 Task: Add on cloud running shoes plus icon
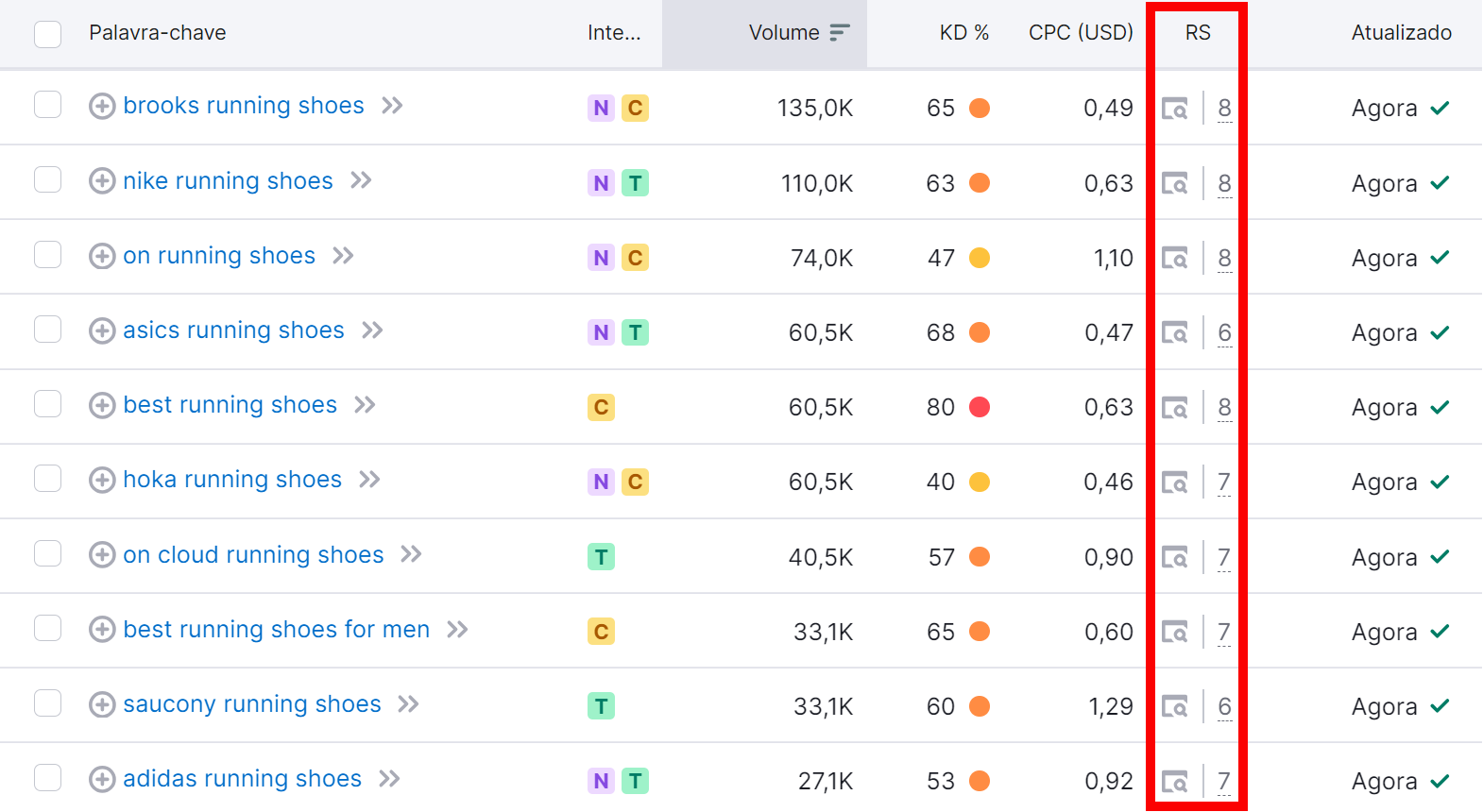pyautogui.click(x=102, y=554)
